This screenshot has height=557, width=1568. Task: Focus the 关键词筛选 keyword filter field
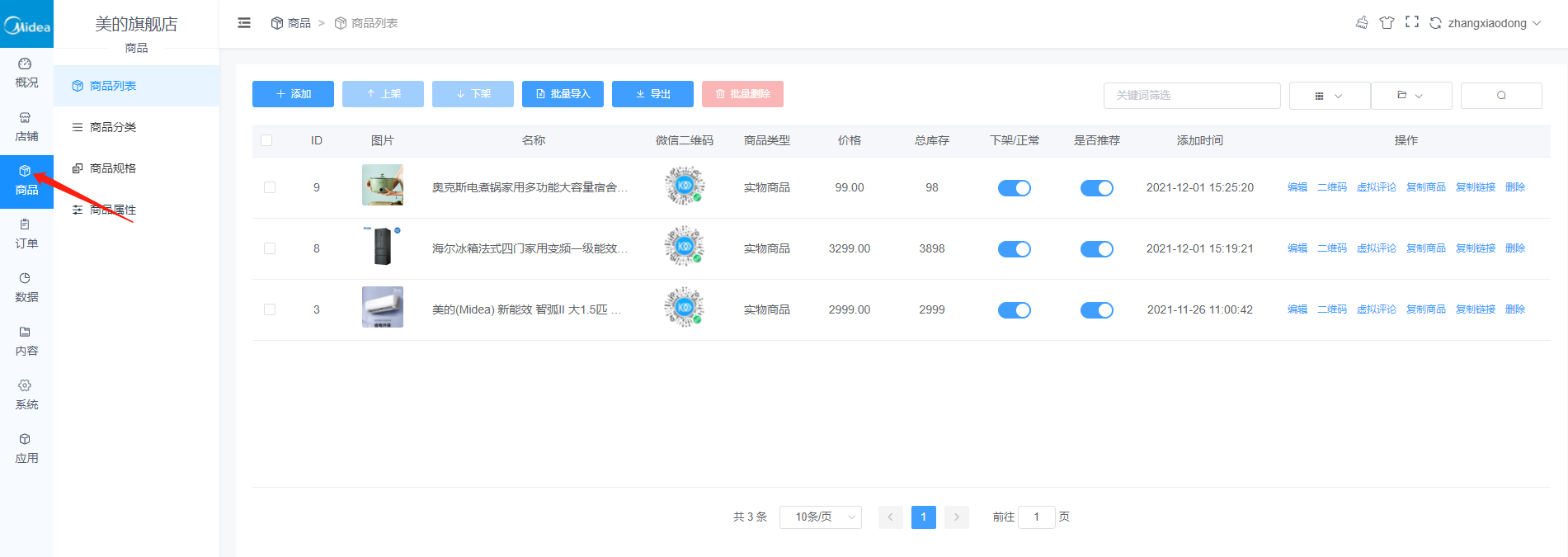pos(1192,96)
